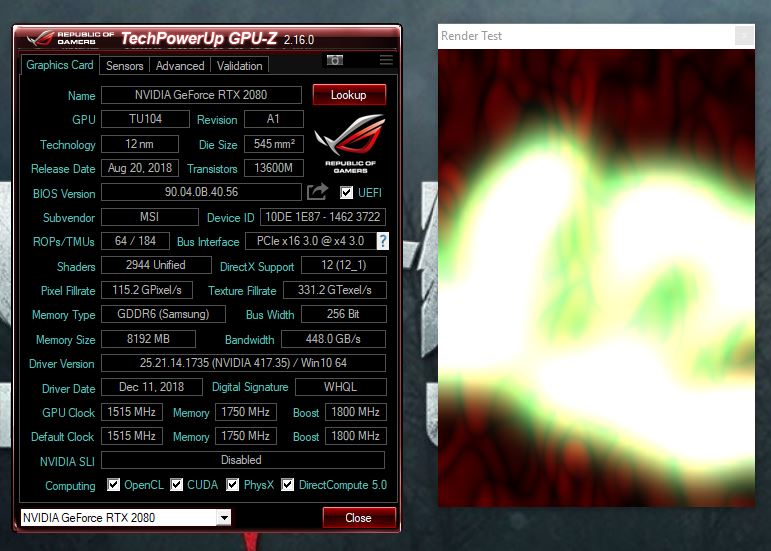Click the Close button in GPU-Z

tap(359, 518)
